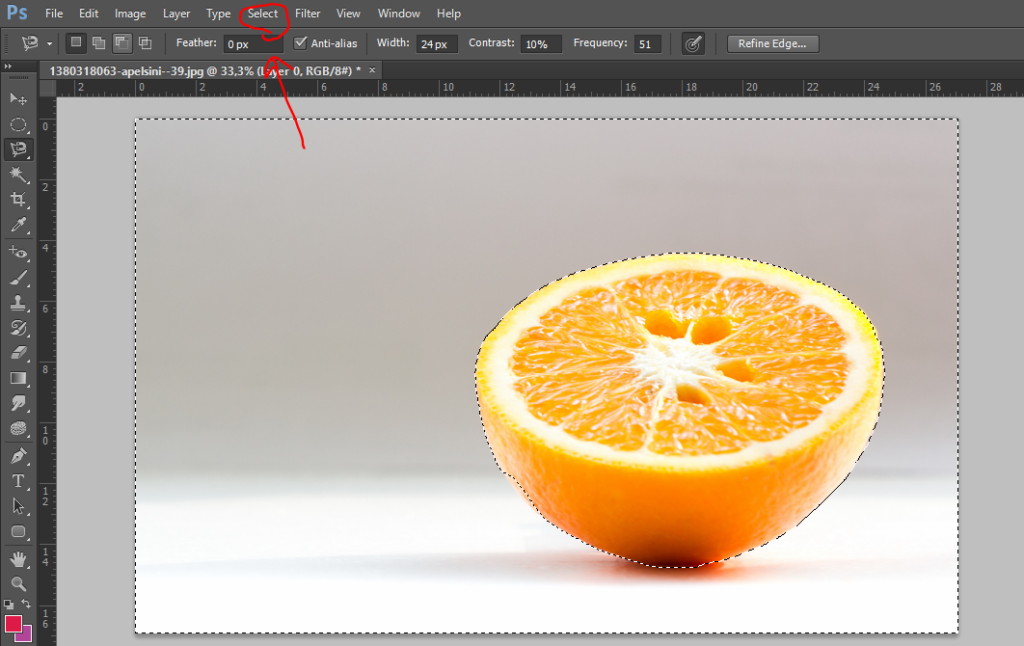Image resolution: width=1024 pixels, height=646 pixels.
Task: Select the Eyedropper tool
Action: coord(18,225)
